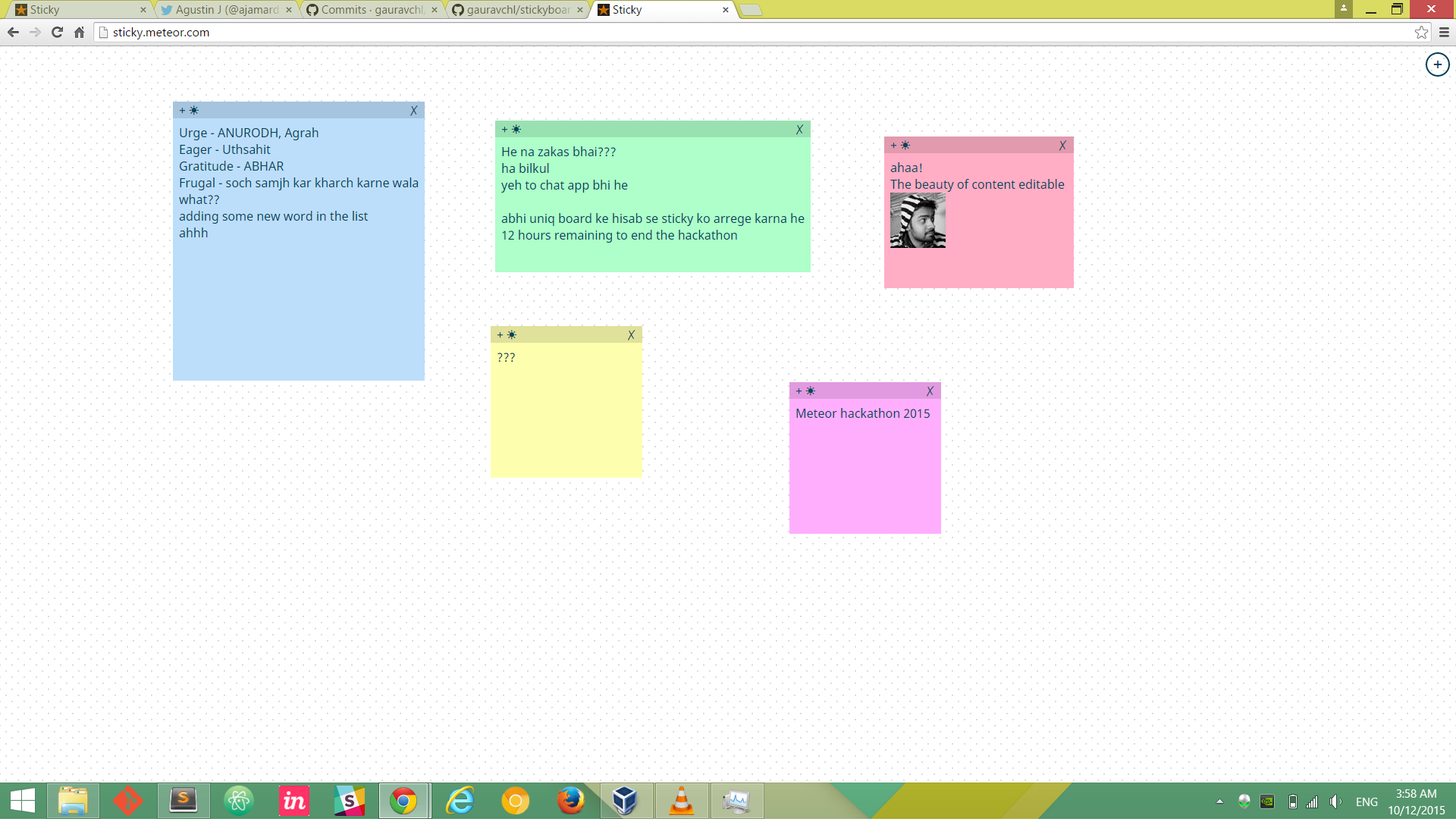Bookmark this page with star icon

(1421, 33)
